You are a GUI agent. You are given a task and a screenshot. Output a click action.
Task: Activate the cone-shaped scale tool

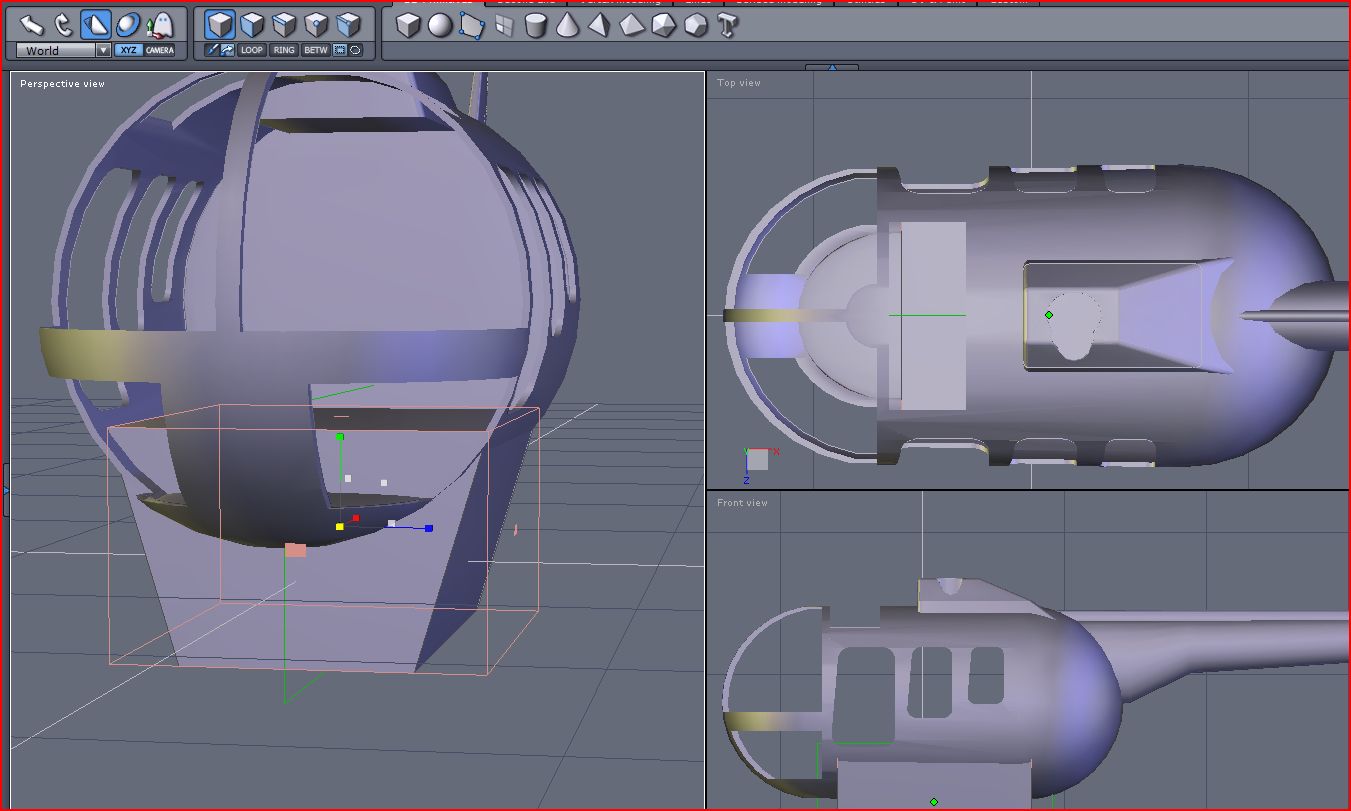[x=96, y=24]
